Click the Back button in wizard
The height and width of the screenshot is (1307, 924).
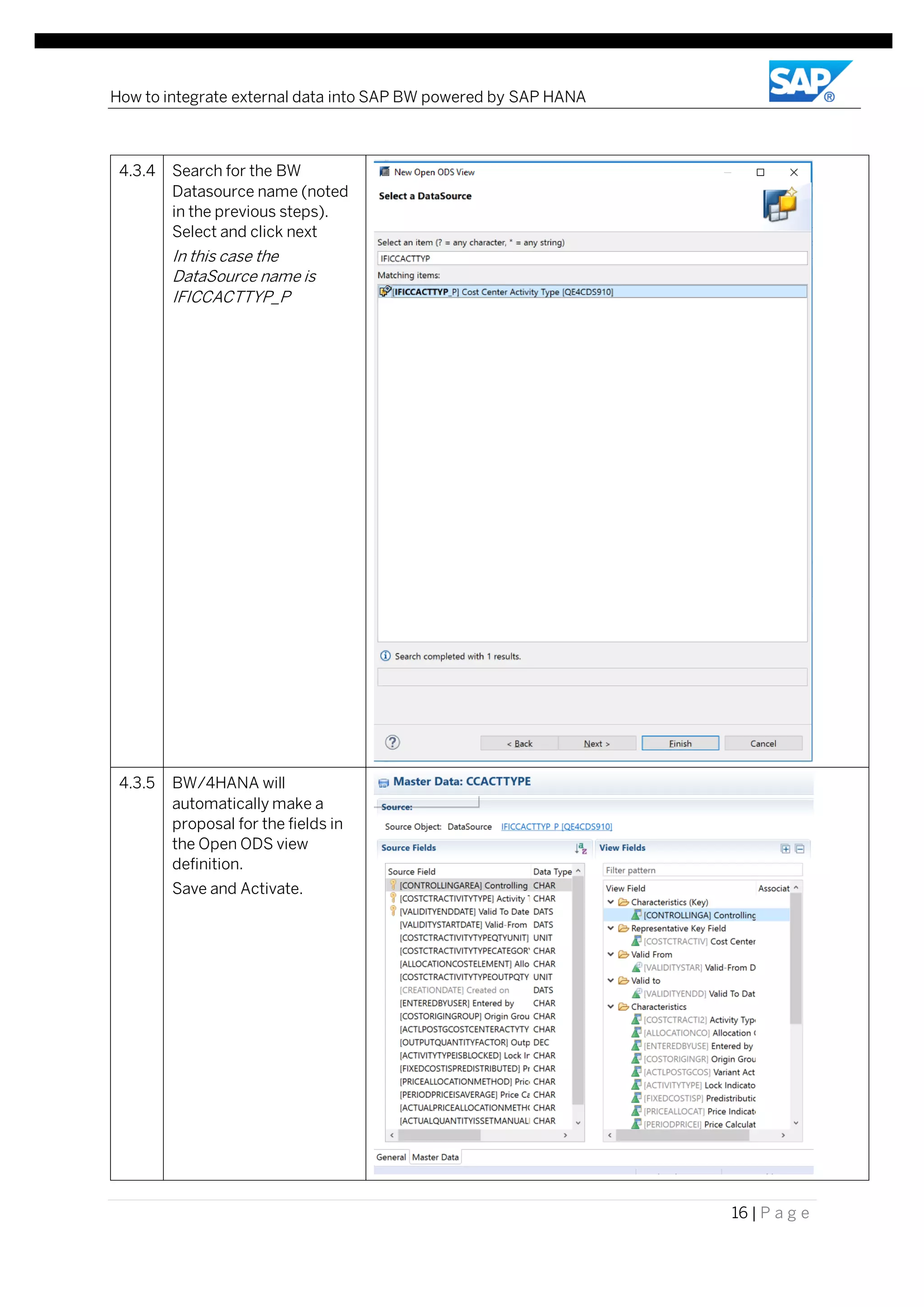point(519,743)
